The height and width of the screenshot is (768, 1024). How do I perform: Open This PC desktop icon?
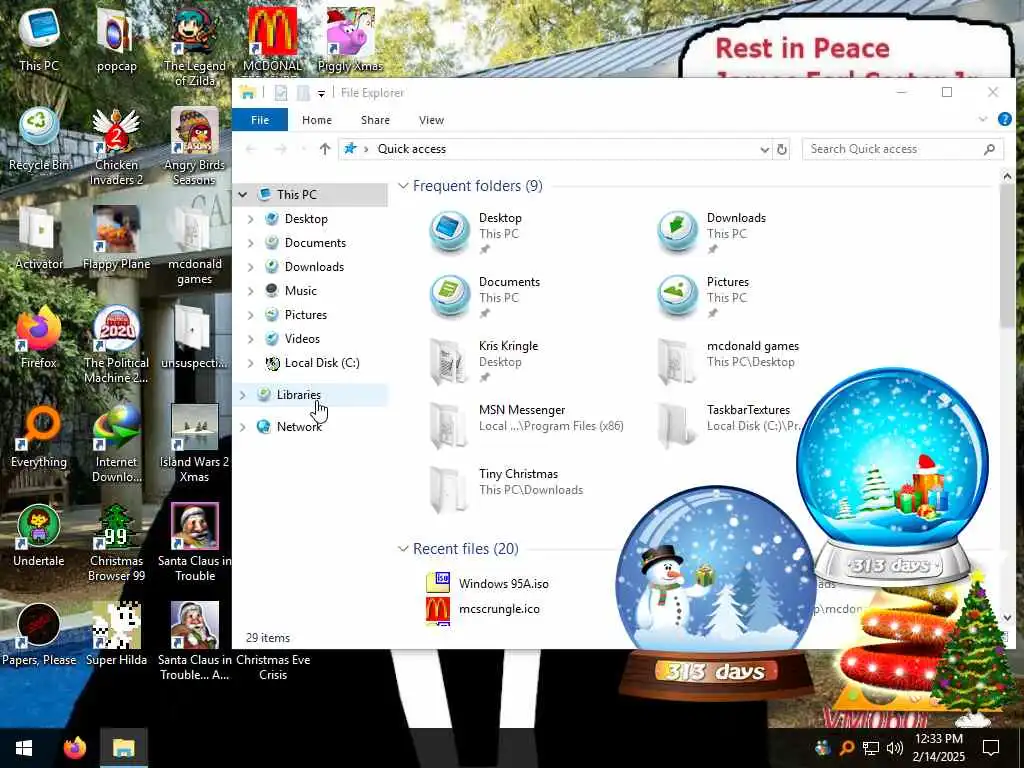(x=39, y=40)
